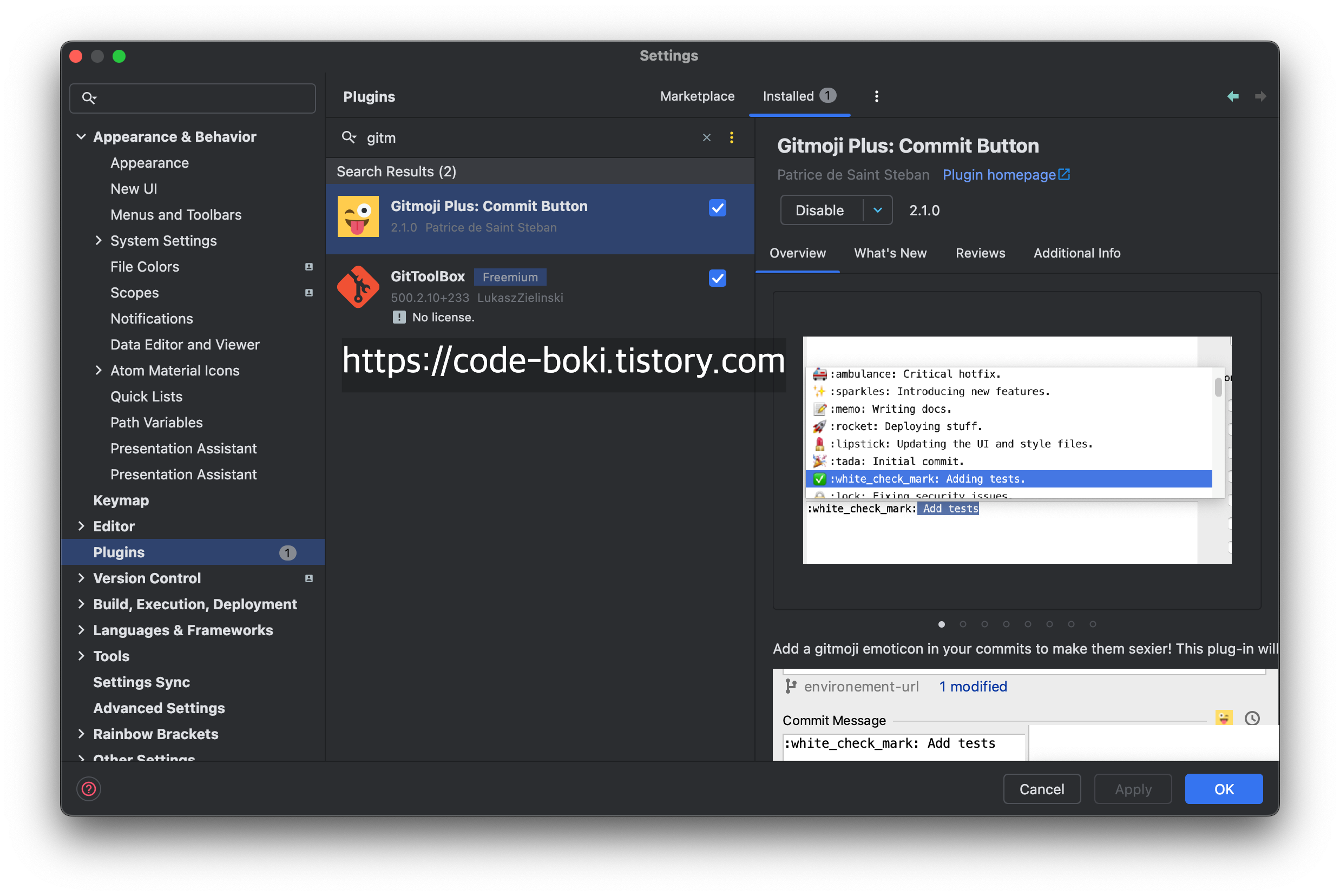Click the GitToolBox plugin icon
Viewport: 1340px width, 896px height.
tap(358, 287)
